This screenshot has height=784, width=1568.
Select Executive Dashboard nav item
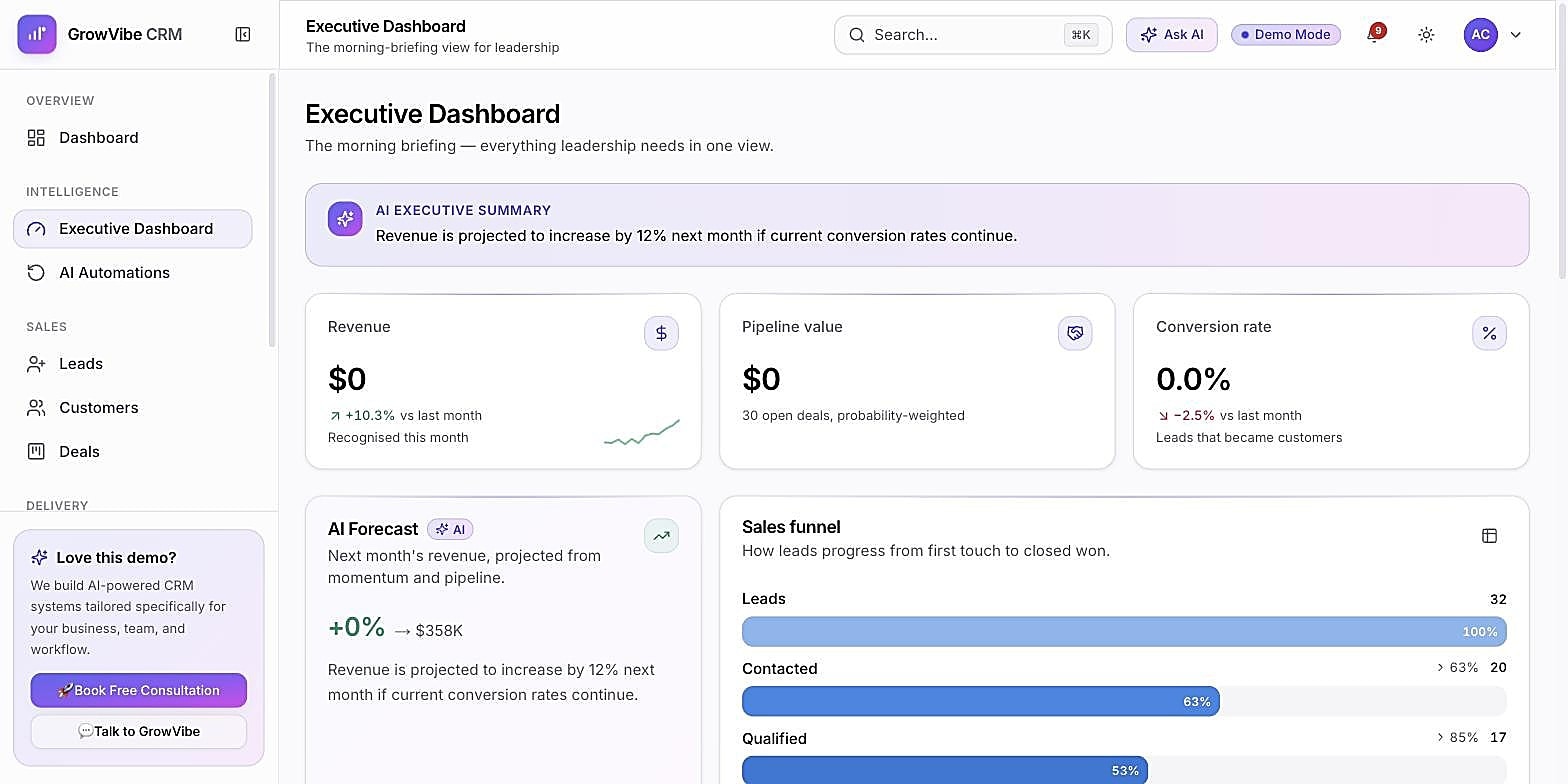point(133,229)
